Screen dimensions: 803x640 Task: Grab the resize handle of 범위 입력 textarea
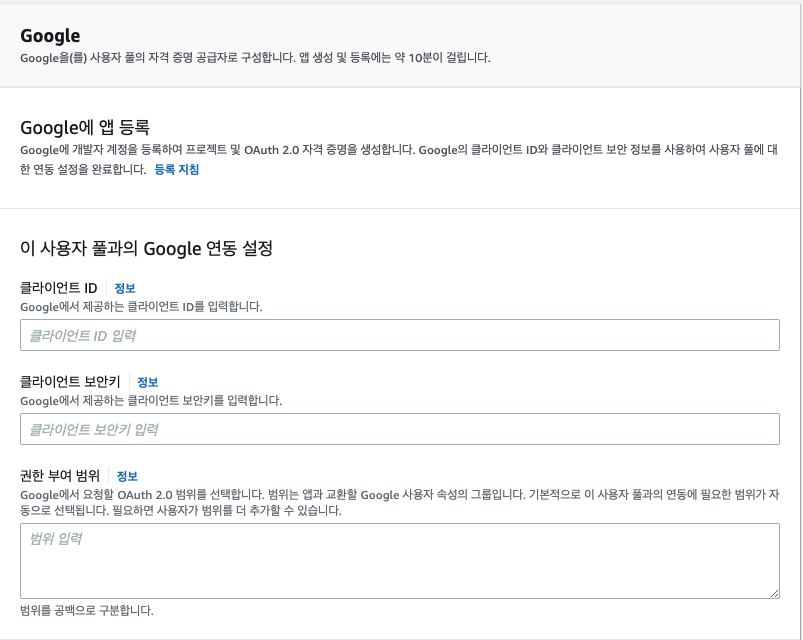(x=774, y=593)
